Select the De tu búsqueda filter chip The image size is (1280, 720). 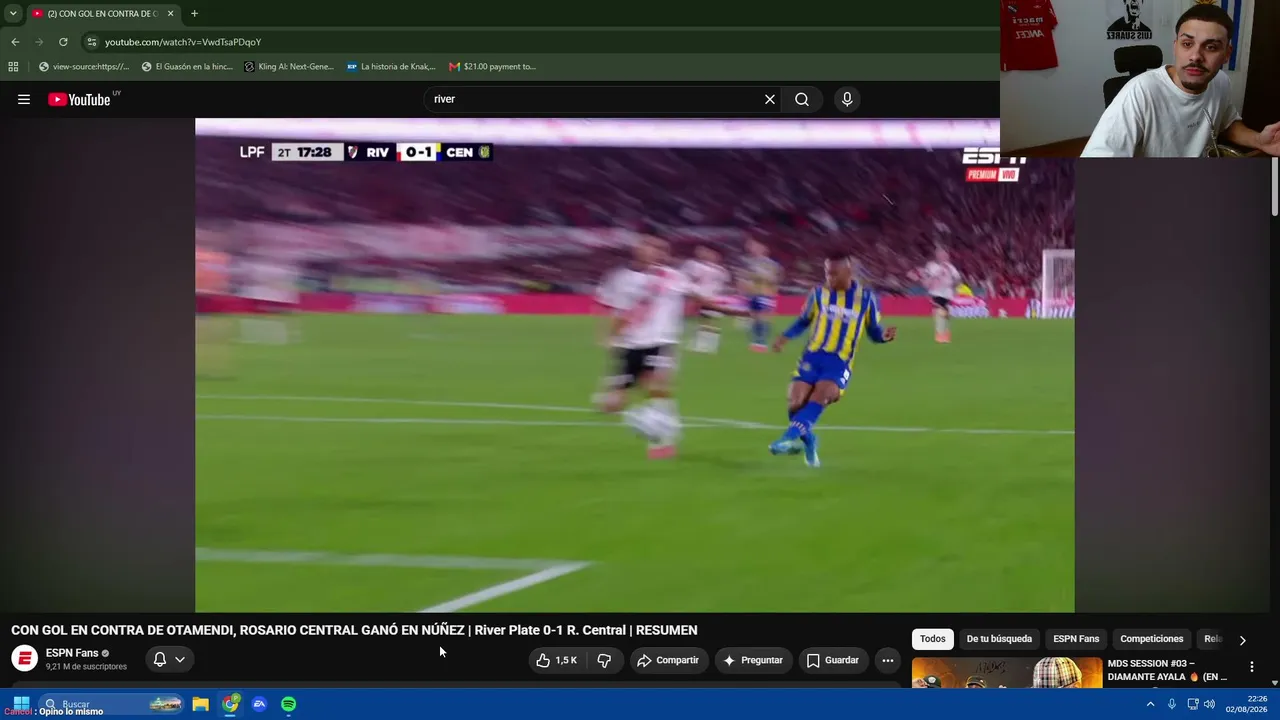(999, 639)
